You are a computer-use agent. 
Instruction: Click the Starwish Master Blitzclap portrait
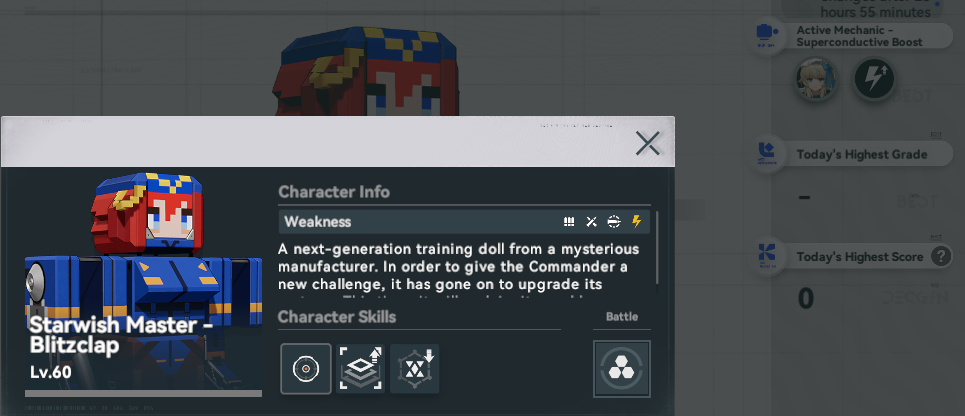tap(143, 284)
